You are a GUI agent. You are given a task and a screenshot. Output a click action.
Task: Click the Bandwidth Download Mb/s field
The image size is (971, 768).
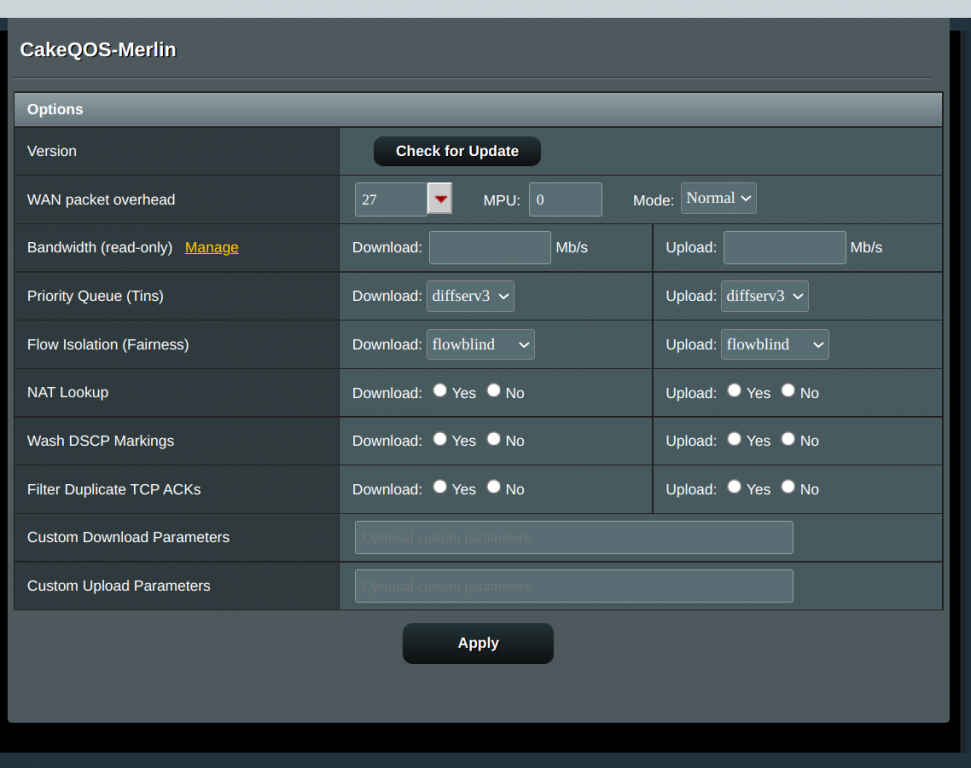pyautogui.click(x=490, y=248)
